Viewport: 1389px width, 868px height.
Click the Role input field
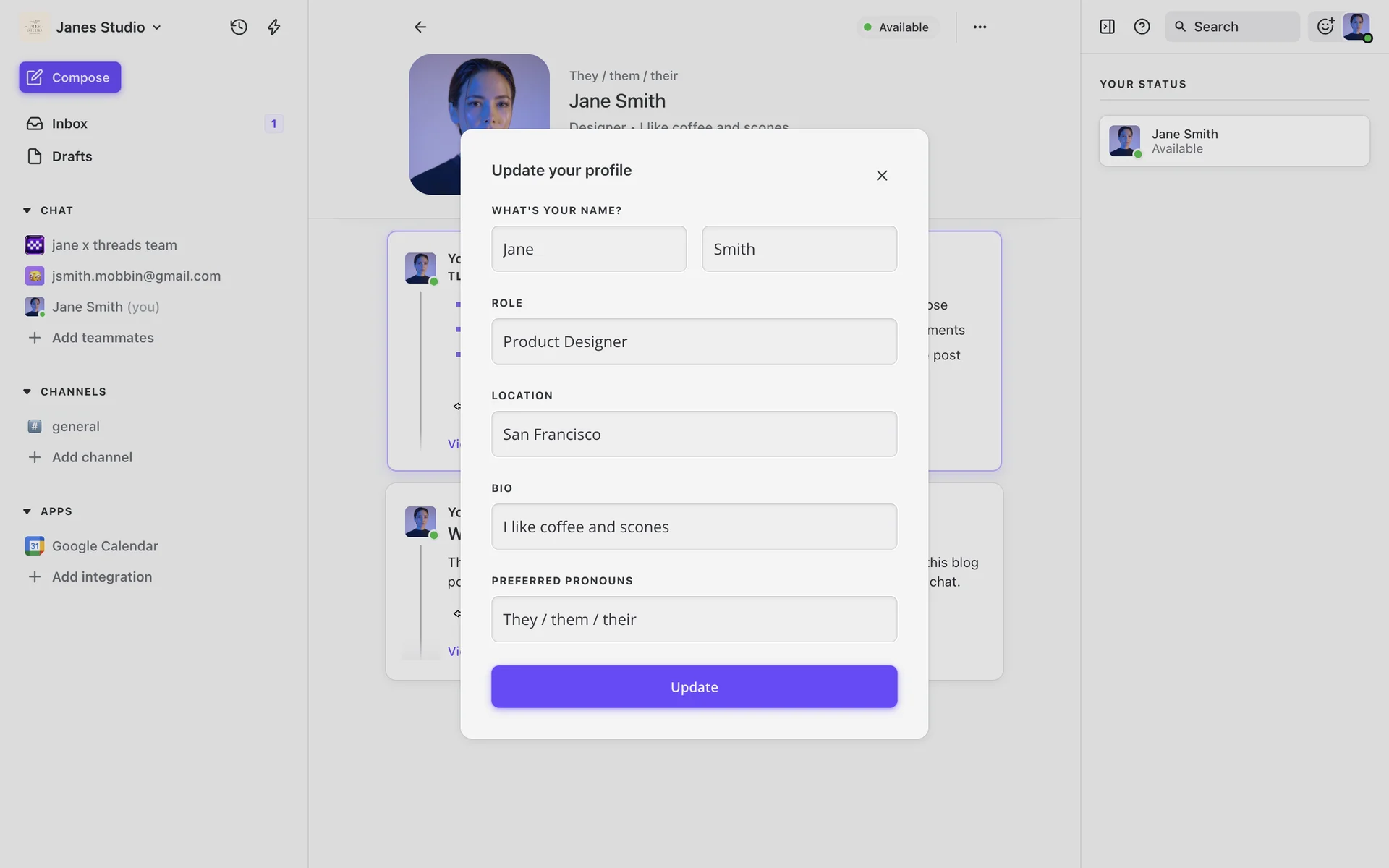[694, 341]
